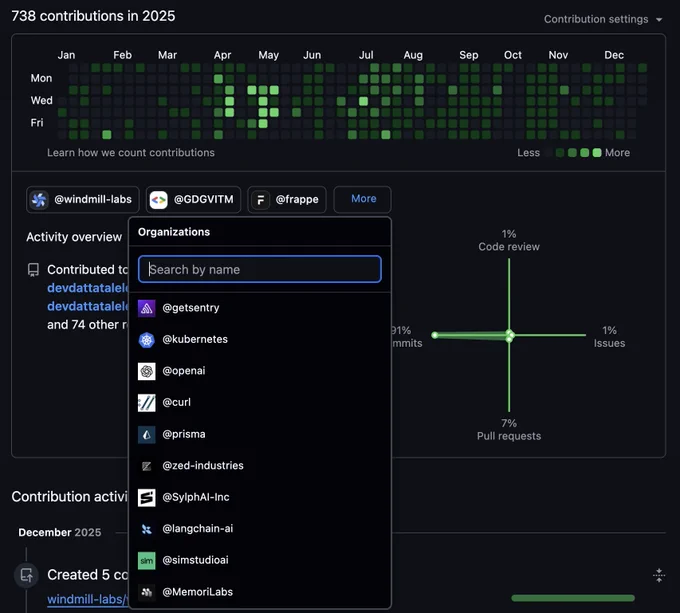Click the Issues label on the chart
The image size is (680, 613).
point(609,343)
